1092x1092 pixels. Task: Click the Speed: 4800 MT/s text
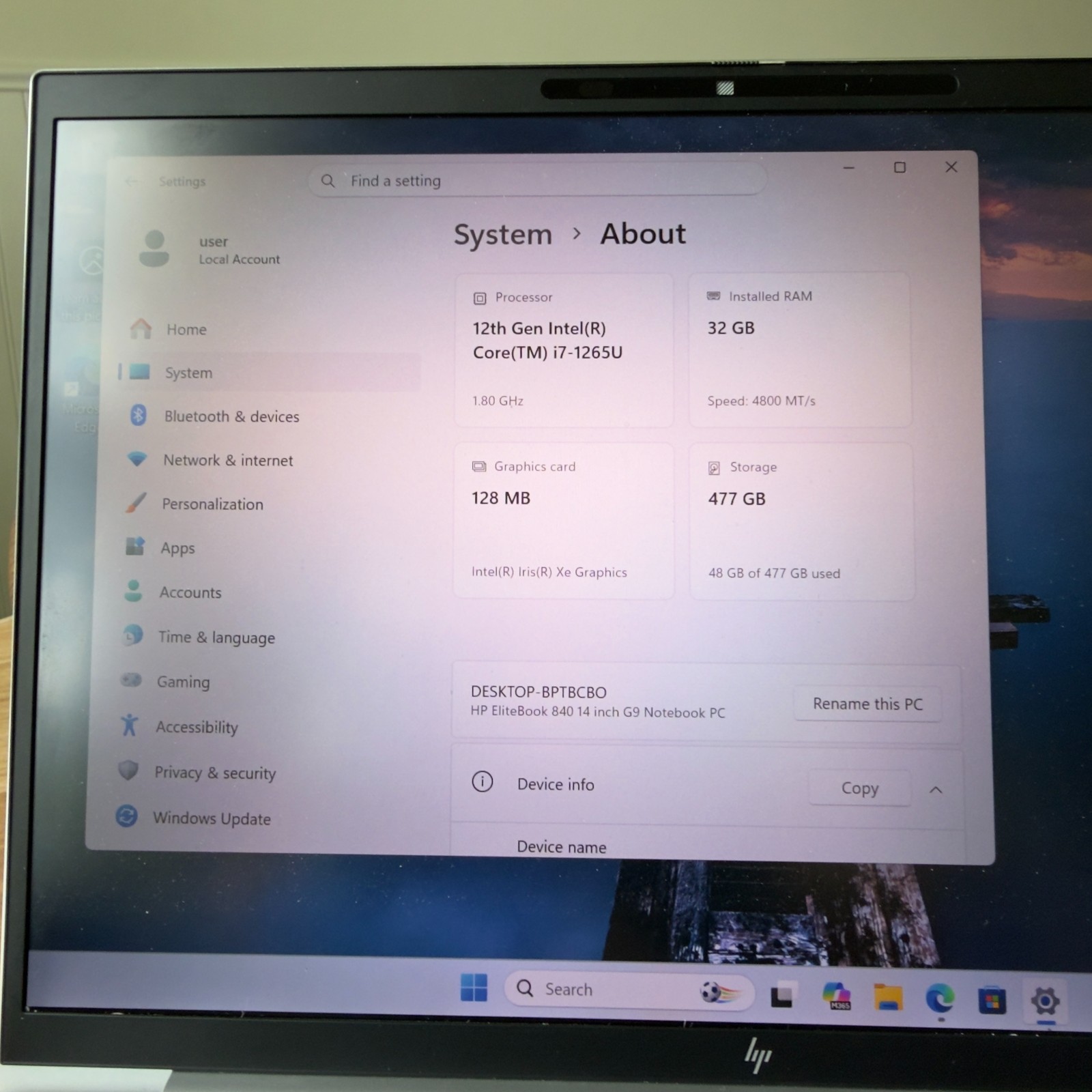coord(761,401)
